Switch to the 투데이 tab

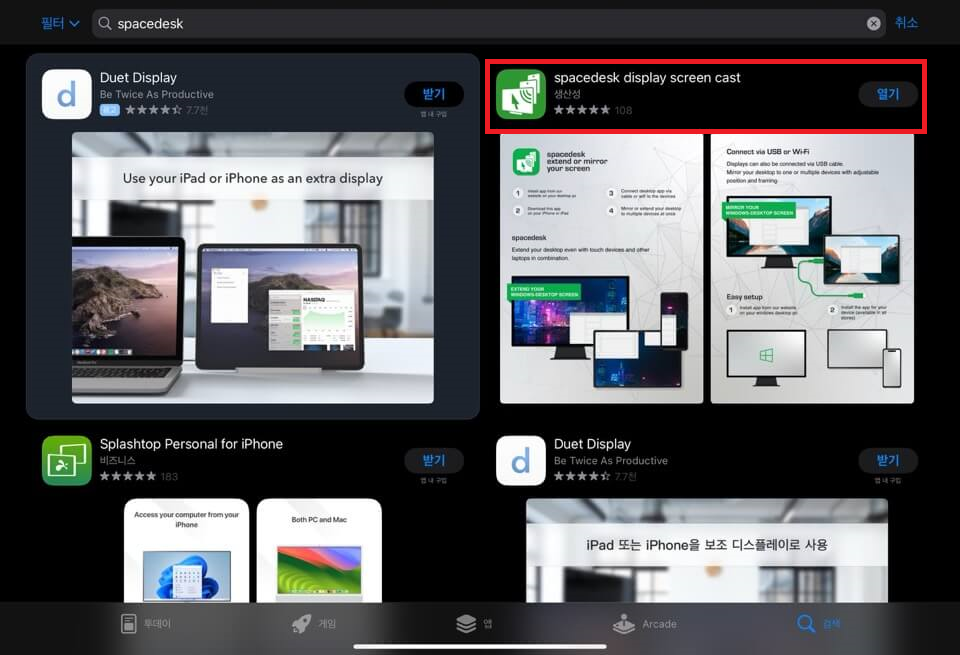(x=146, y=624)
